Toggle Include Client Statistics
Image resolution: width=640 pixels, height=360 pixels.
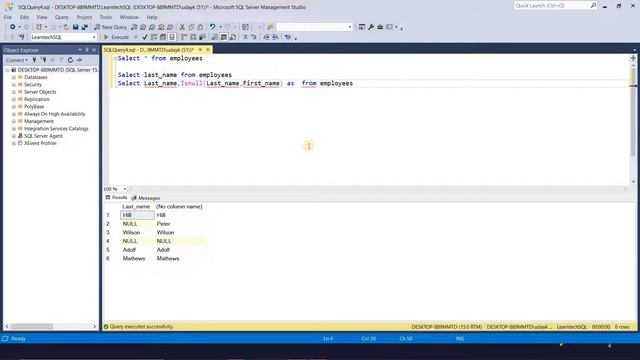coord(202,37)
